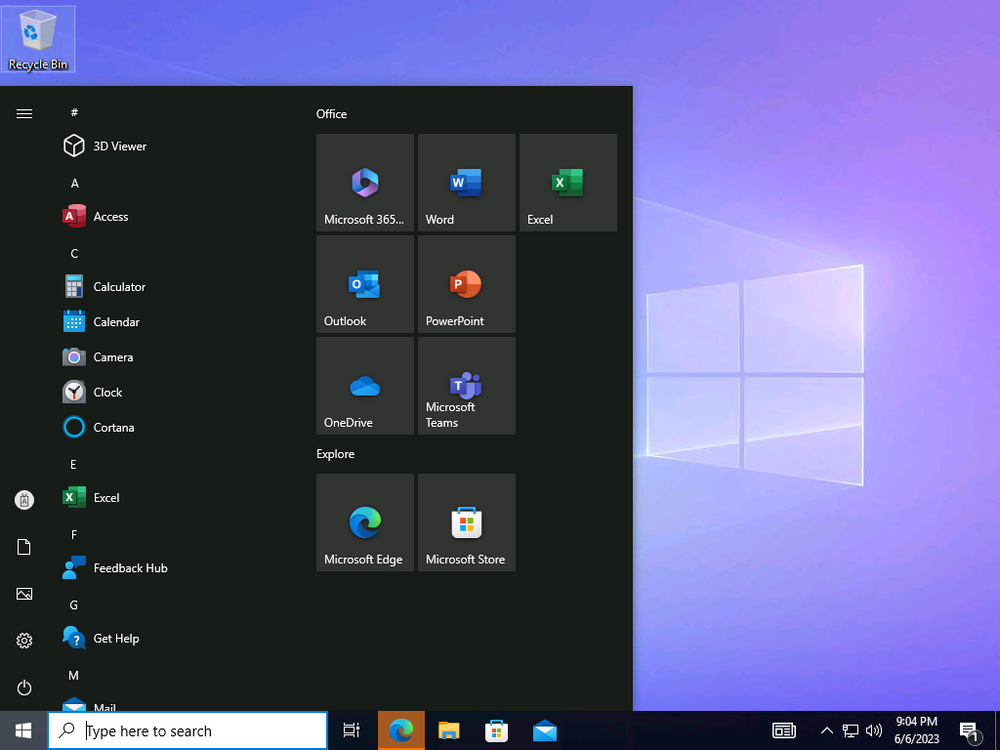The height and width of the screenshot is (750, 1000).
Task: Click the letter C section header
Action: 74,254
